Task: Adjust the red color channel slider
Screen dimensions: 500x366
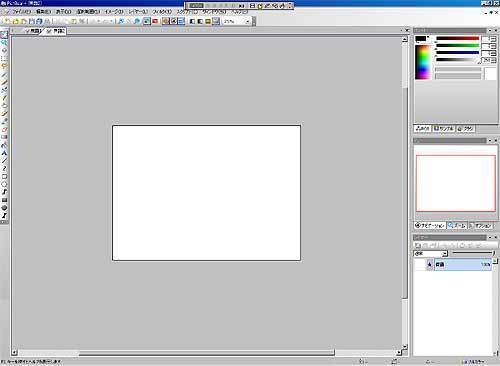Action: coord(457,39)
